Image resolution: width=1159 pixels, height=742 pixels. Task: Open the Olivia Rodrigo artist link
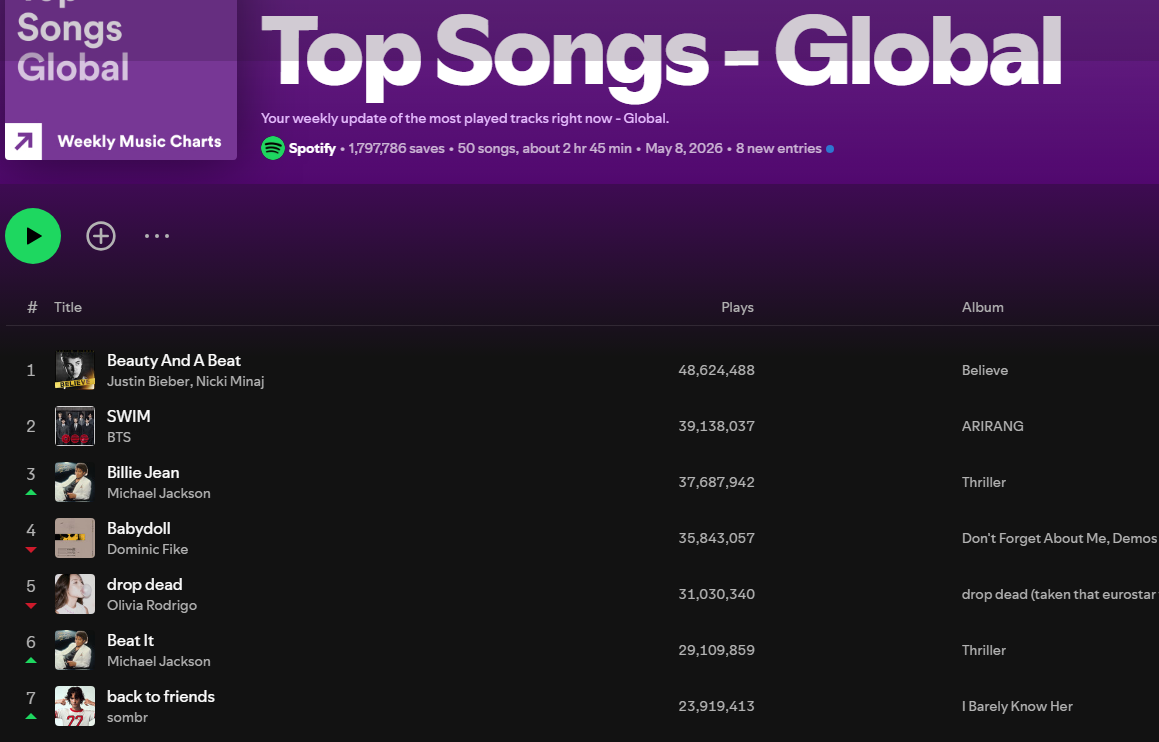tap(152, 605)
